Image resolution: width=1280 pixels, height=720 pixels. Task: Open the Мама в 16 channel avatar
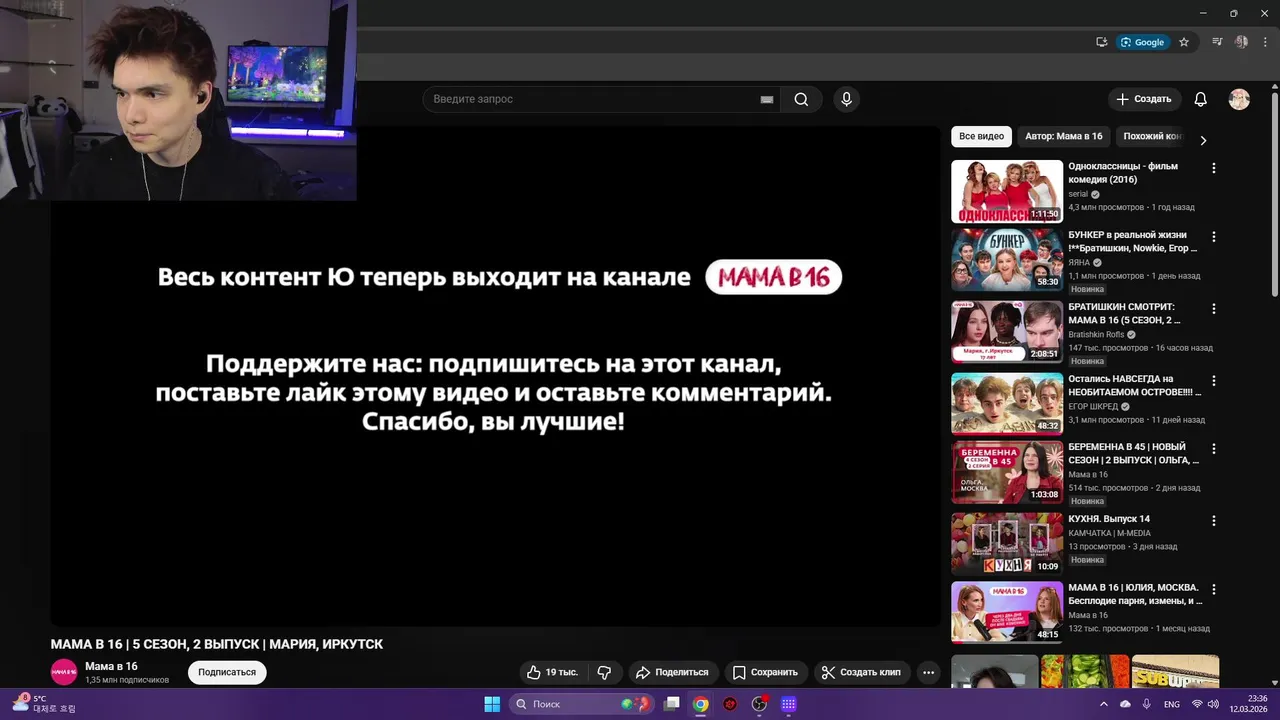coord(64,672)
